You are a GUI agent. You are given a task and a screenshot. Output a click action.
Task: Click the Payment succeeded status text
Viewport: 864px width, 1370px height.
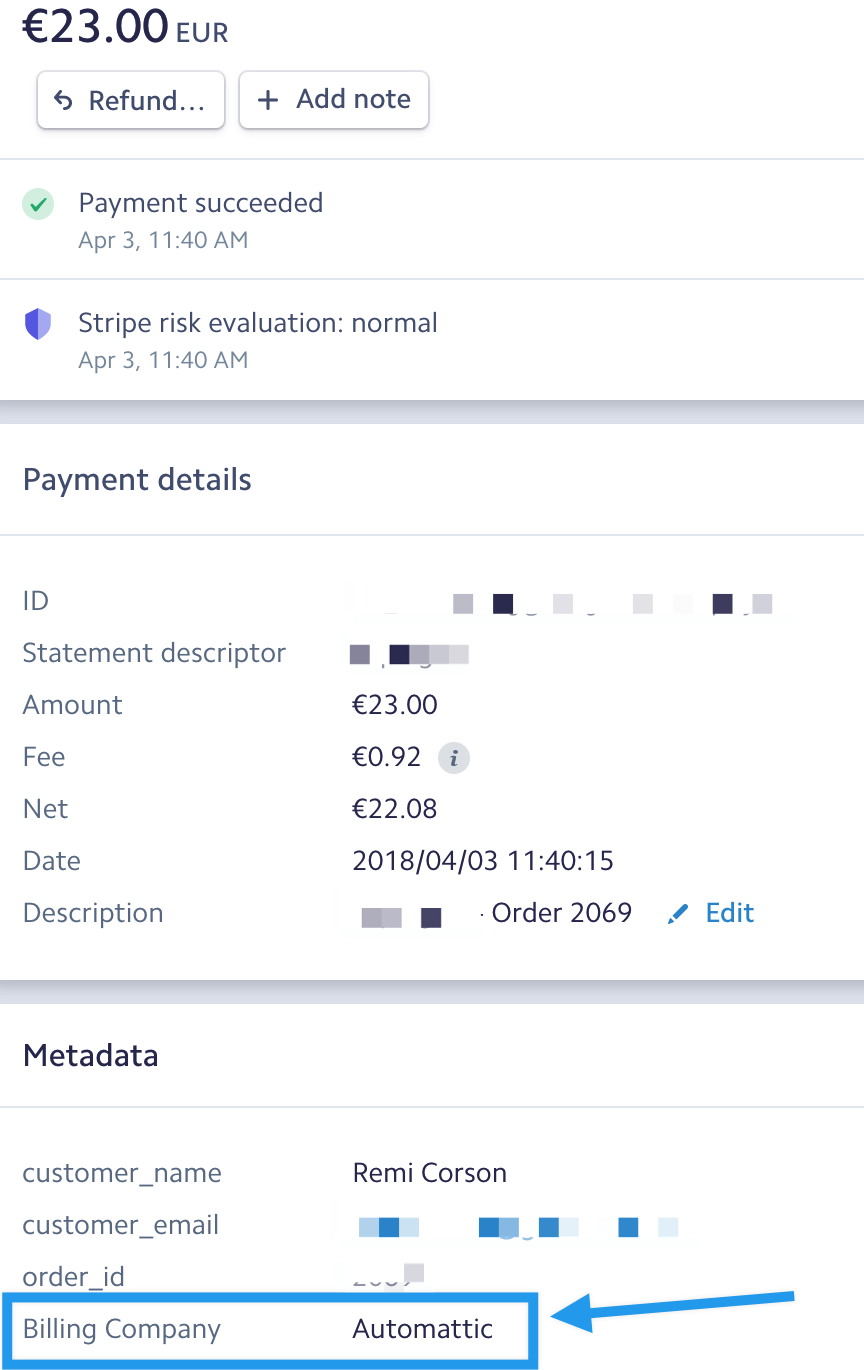point(201,203)
